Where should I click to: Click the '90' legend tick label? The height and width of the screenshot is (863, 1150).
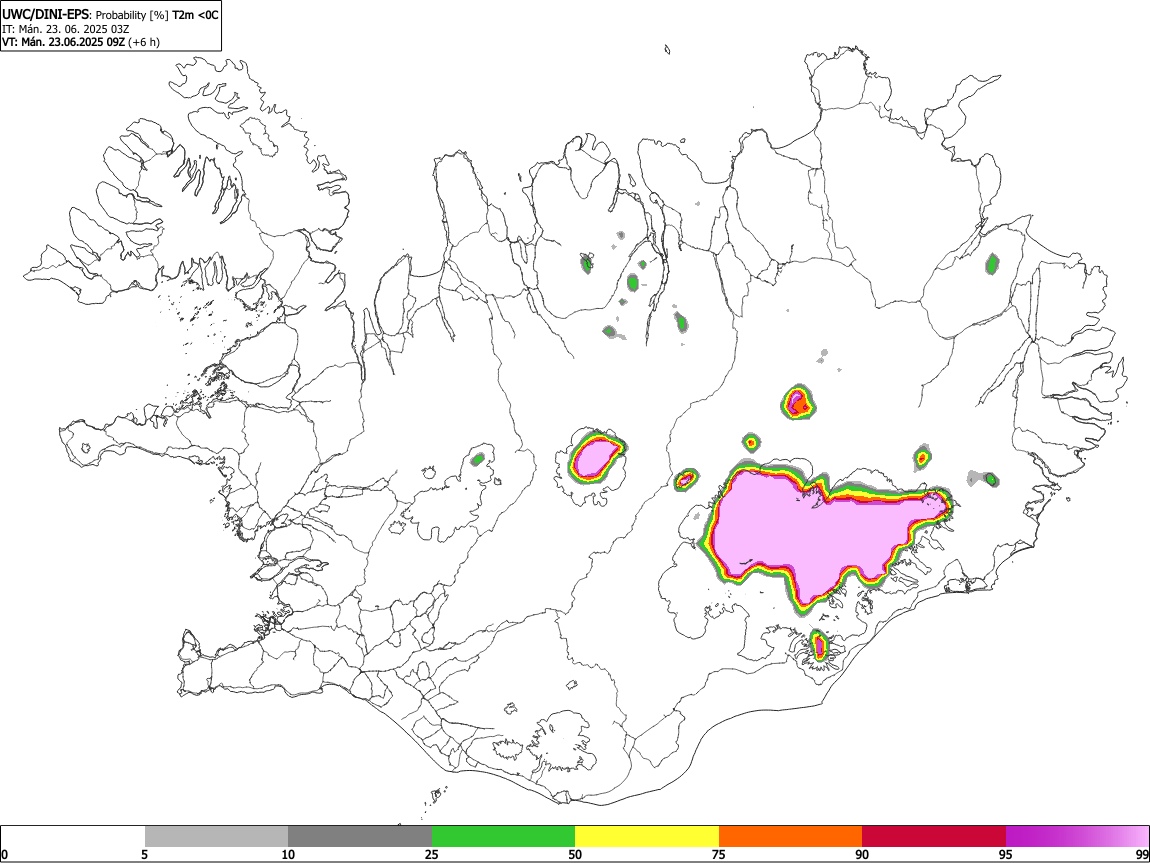pyautogui.click(x=862, y=854)
